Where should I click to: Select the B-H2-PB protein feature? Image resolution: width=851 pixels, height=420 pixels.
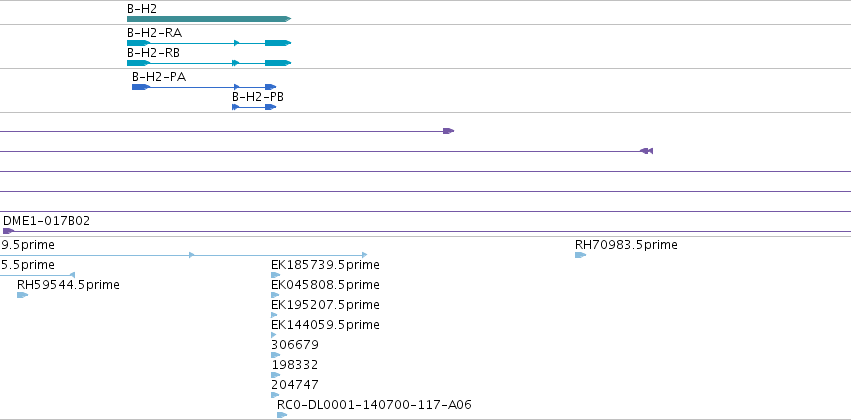coord(254,107)
